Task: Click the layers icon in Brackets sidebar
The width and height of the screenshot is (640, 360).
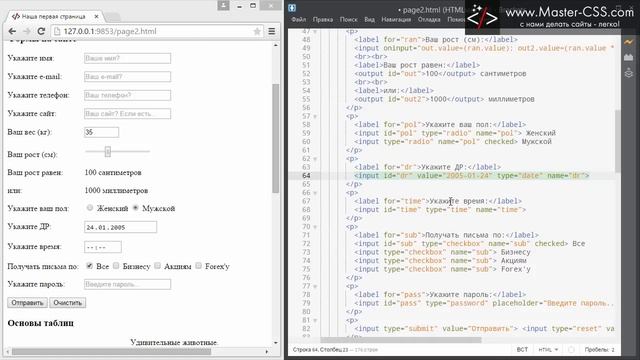Action: (x=629, y=73)
